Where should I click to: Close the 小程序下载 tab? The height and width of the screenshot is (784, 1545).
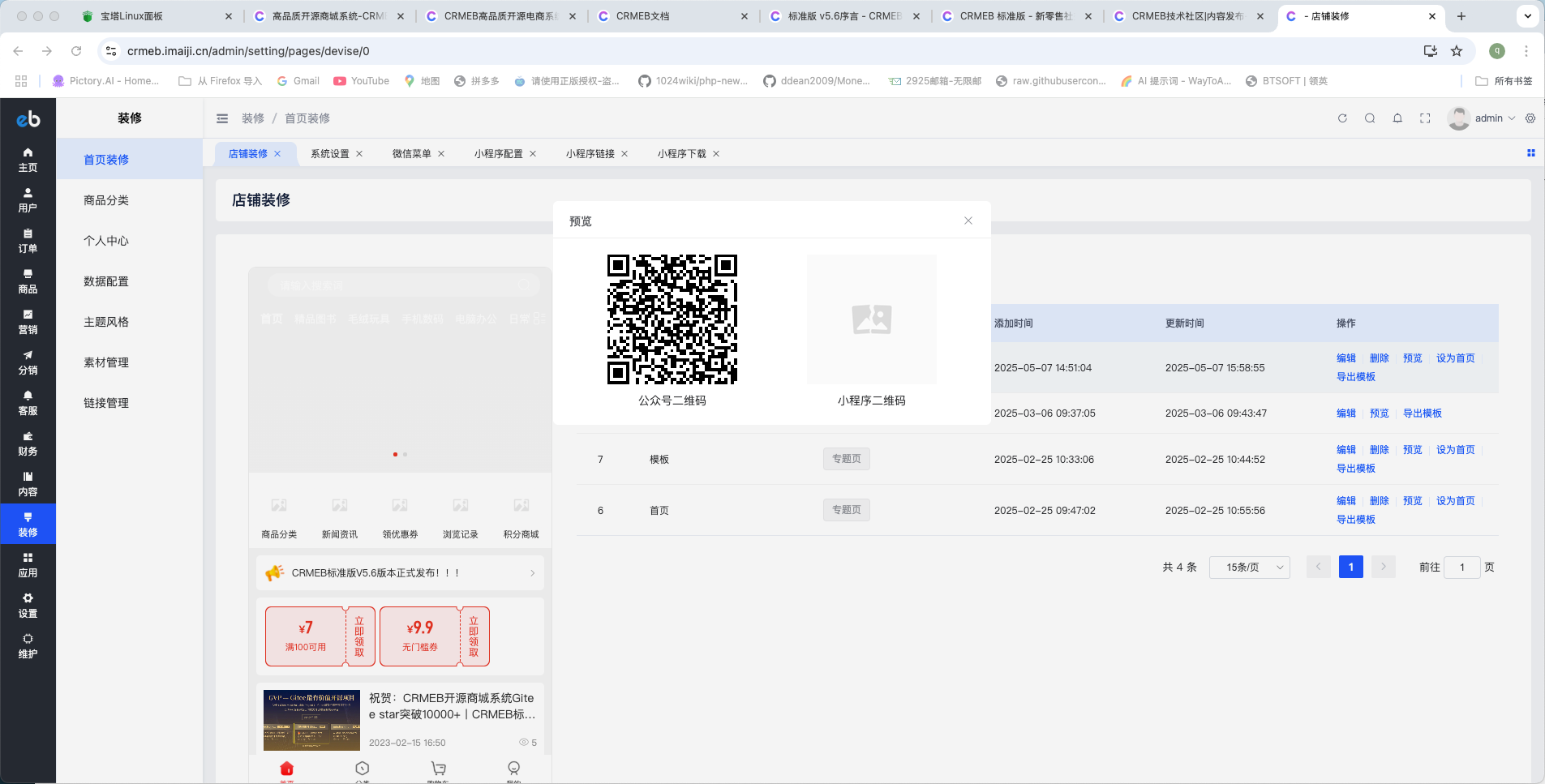(x=716, y=153)
